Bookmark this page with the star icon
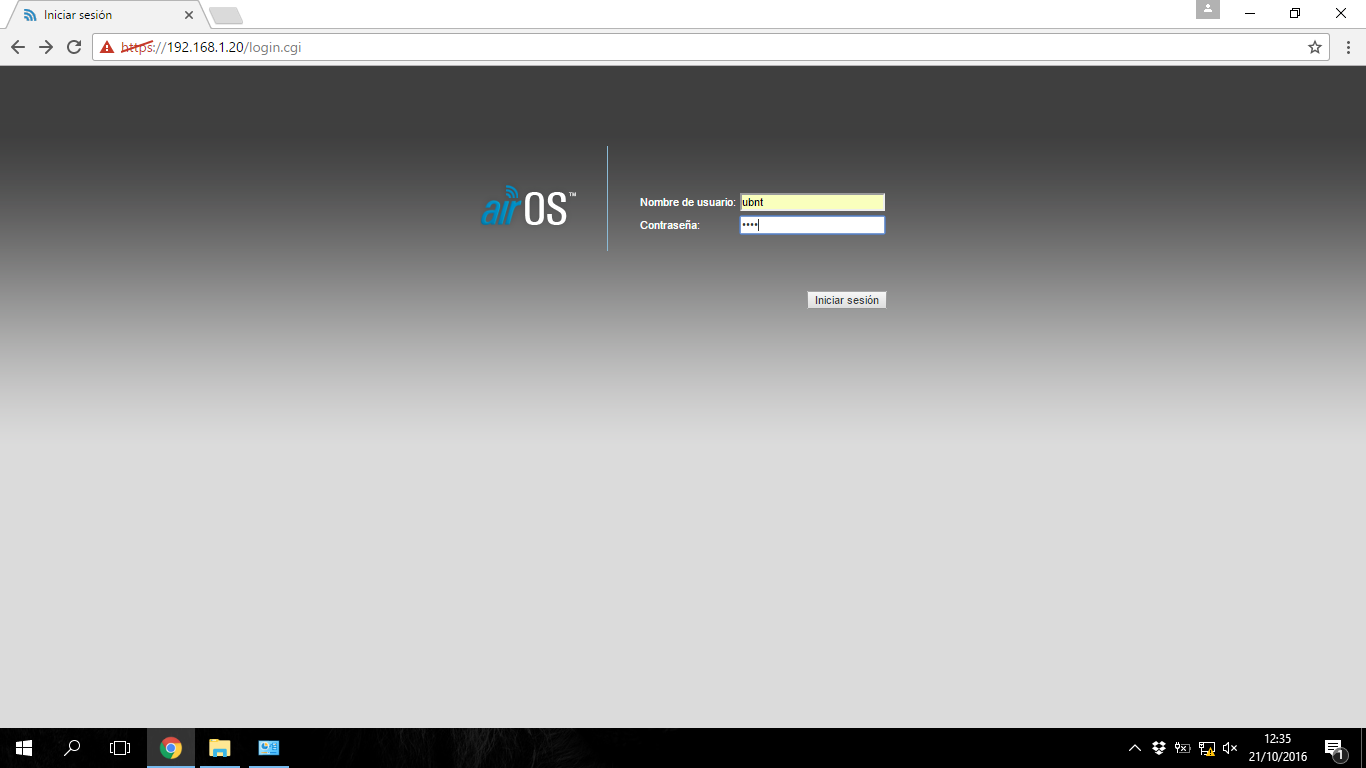This screenshot has width=1366, height=768. (1315, 47)
